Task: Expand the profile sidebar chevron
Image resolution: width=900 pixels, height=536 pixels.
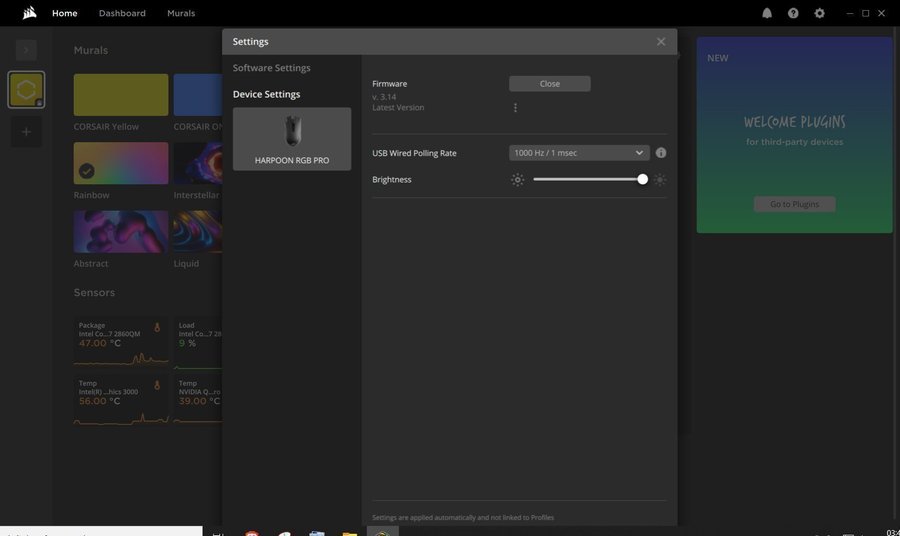Action: point(26,50)
